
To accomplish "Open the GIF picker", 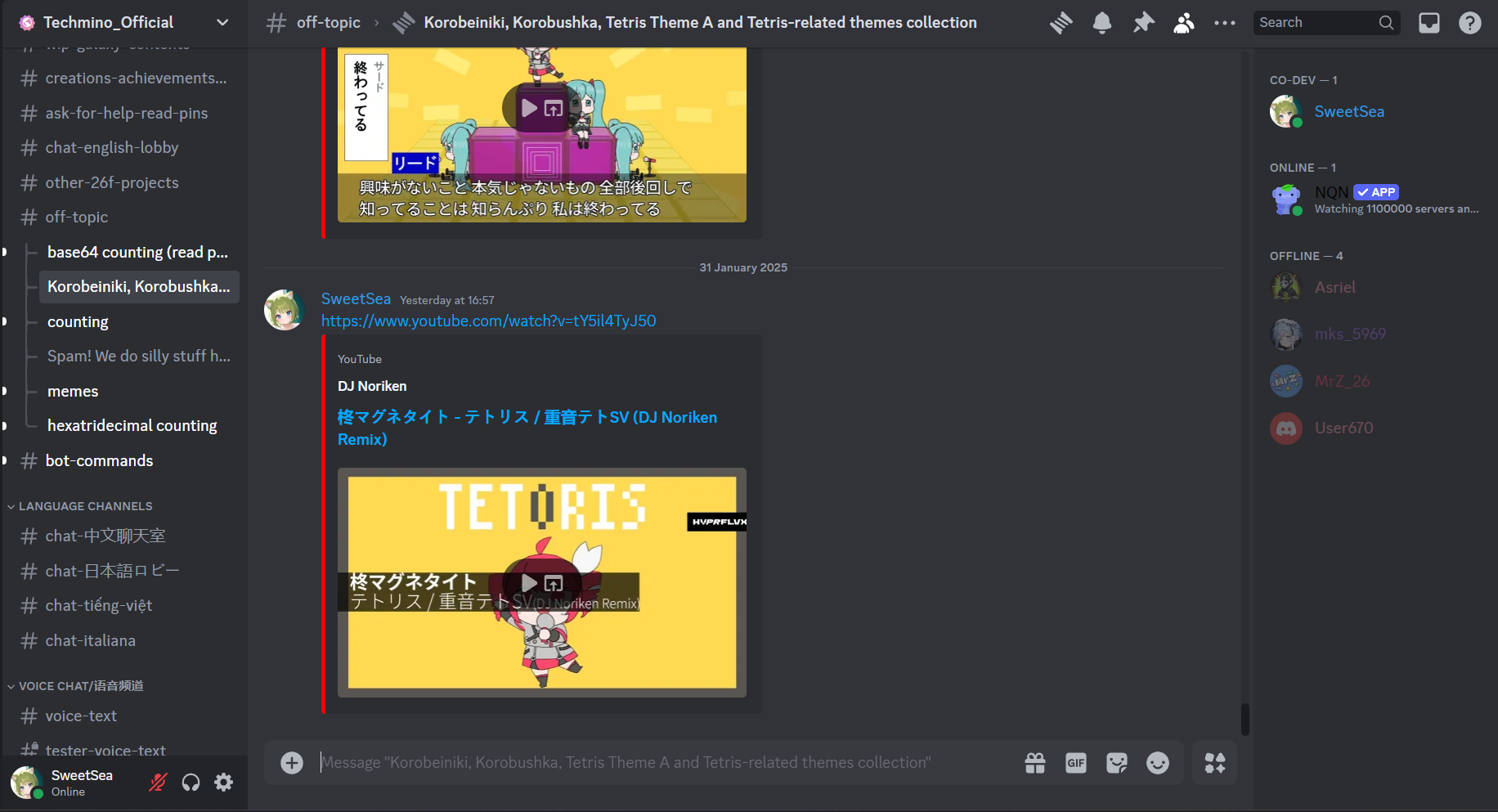I will click(1076, 763).
